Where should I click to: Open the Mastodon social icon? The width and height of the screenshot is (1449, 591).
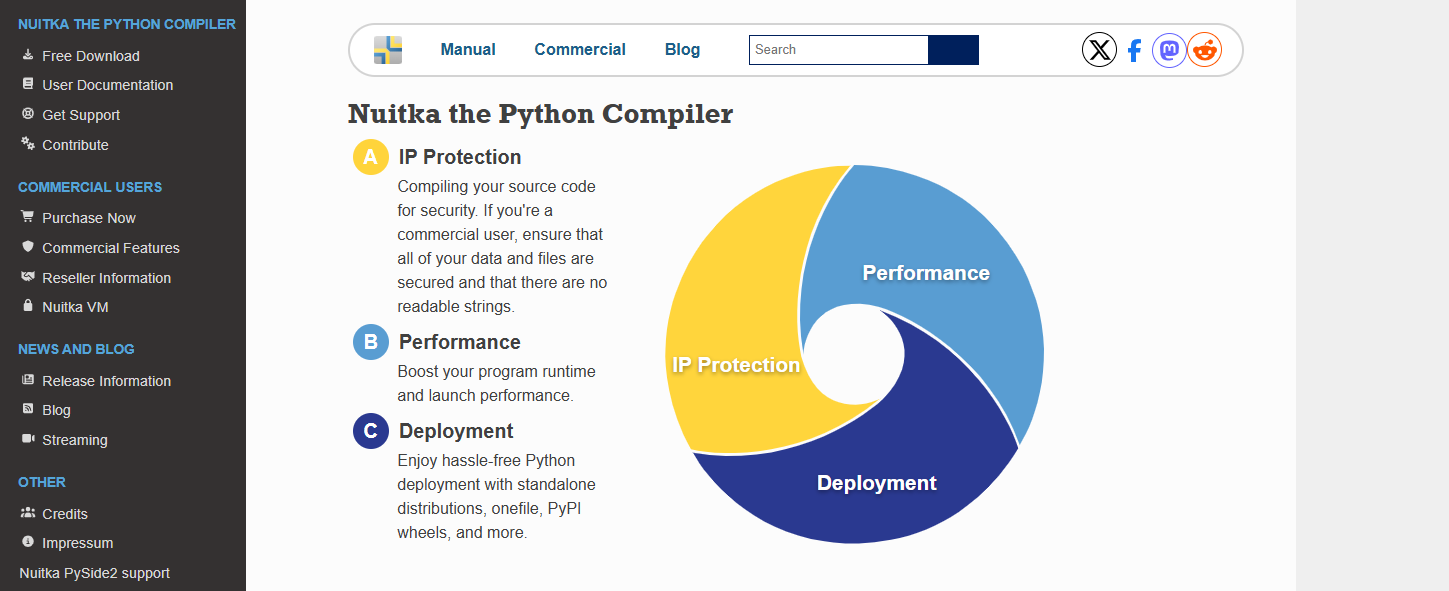(1169, 50)
